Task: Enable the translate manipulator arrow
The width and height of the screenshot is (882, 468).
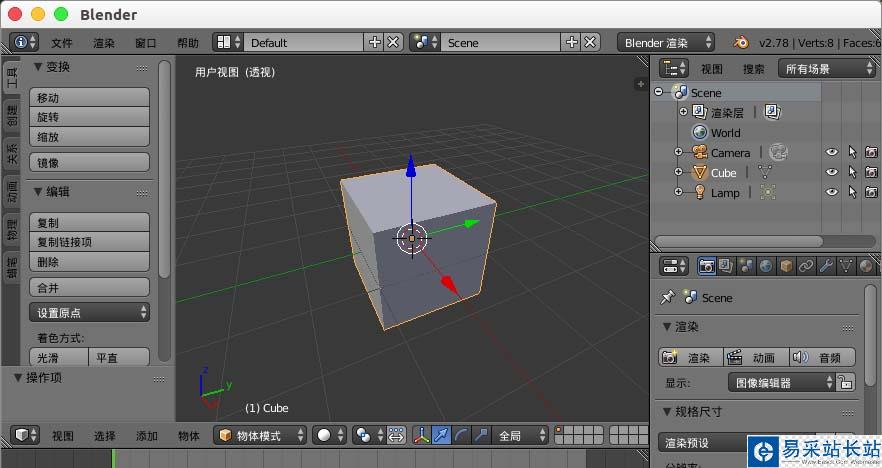Action: [442, 435]
